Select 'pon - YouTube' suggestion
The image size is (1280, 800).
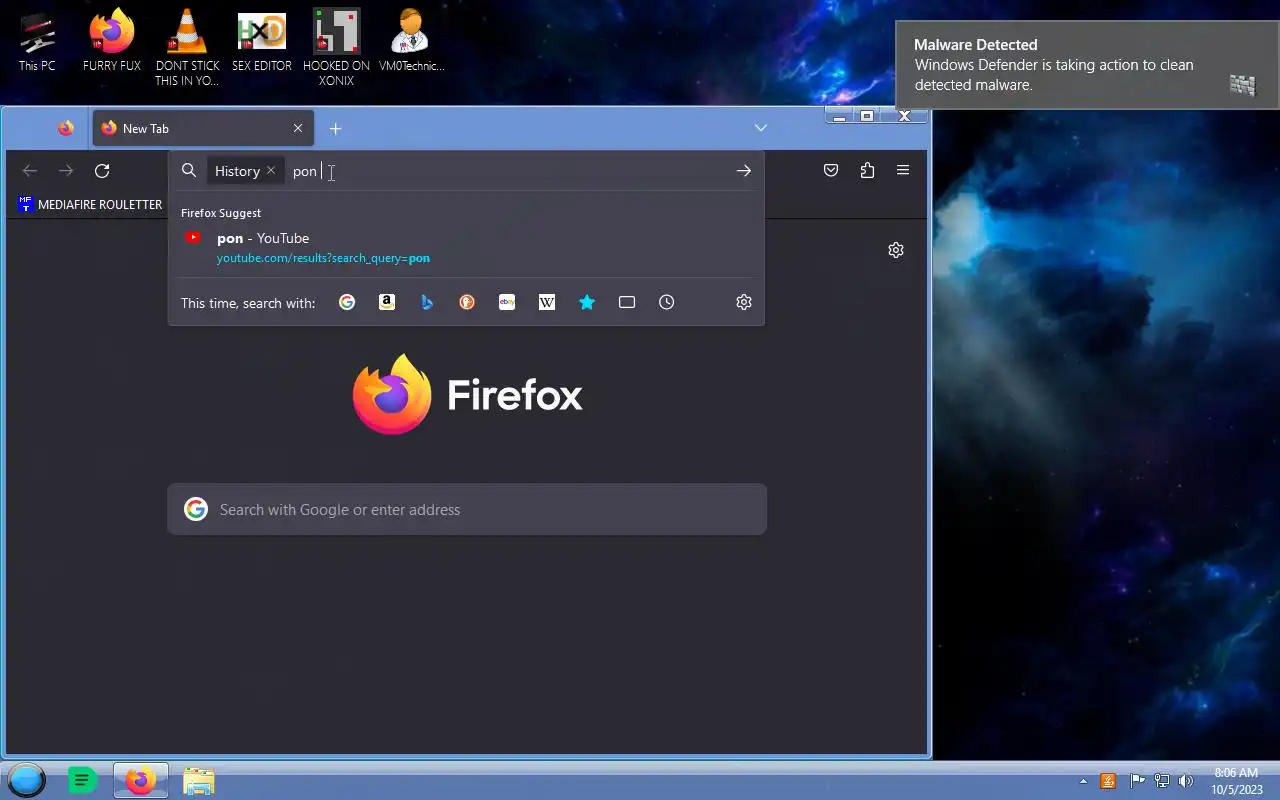tap(466, 247)
